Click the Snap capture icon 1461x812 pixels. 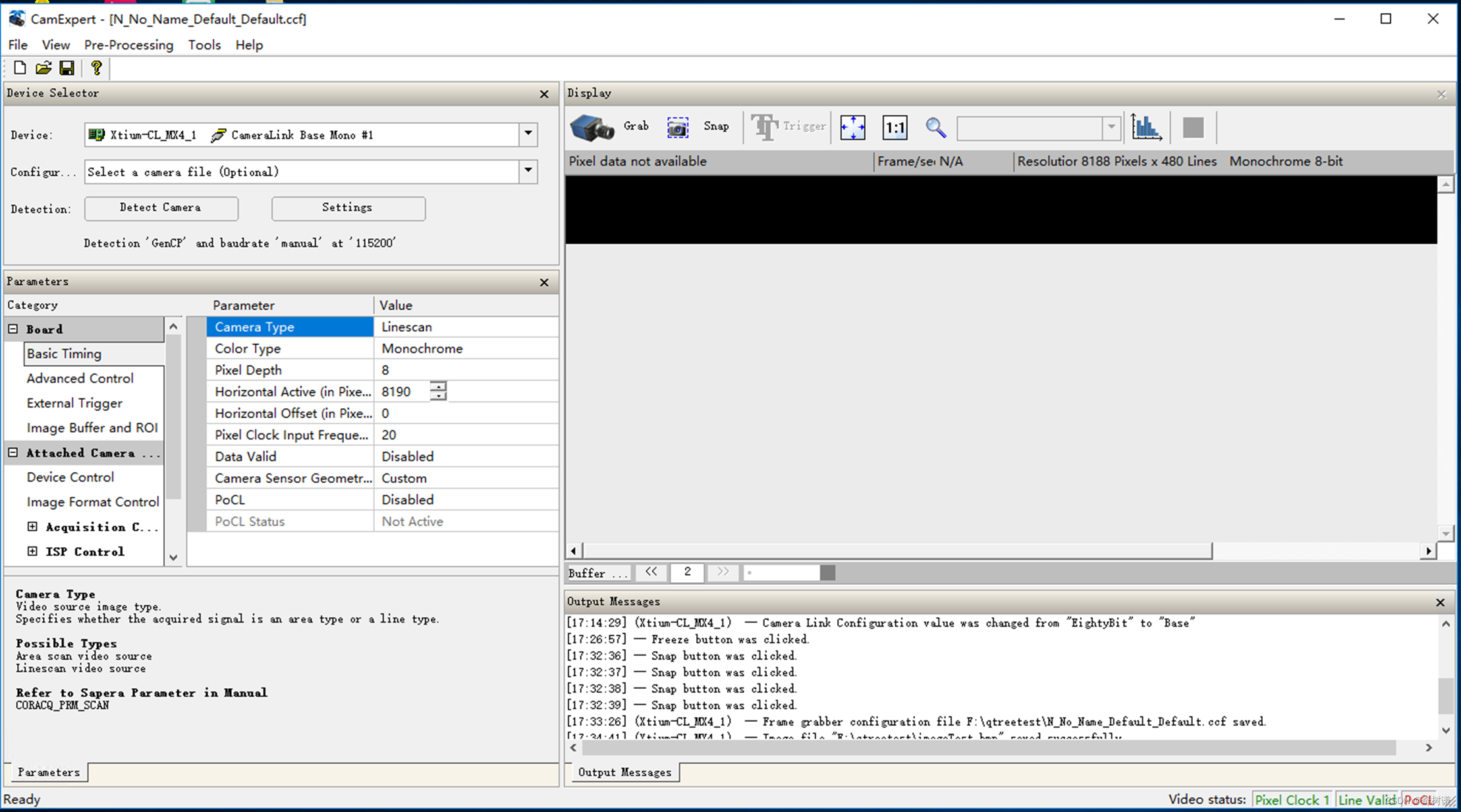click(x=677, y=127)
